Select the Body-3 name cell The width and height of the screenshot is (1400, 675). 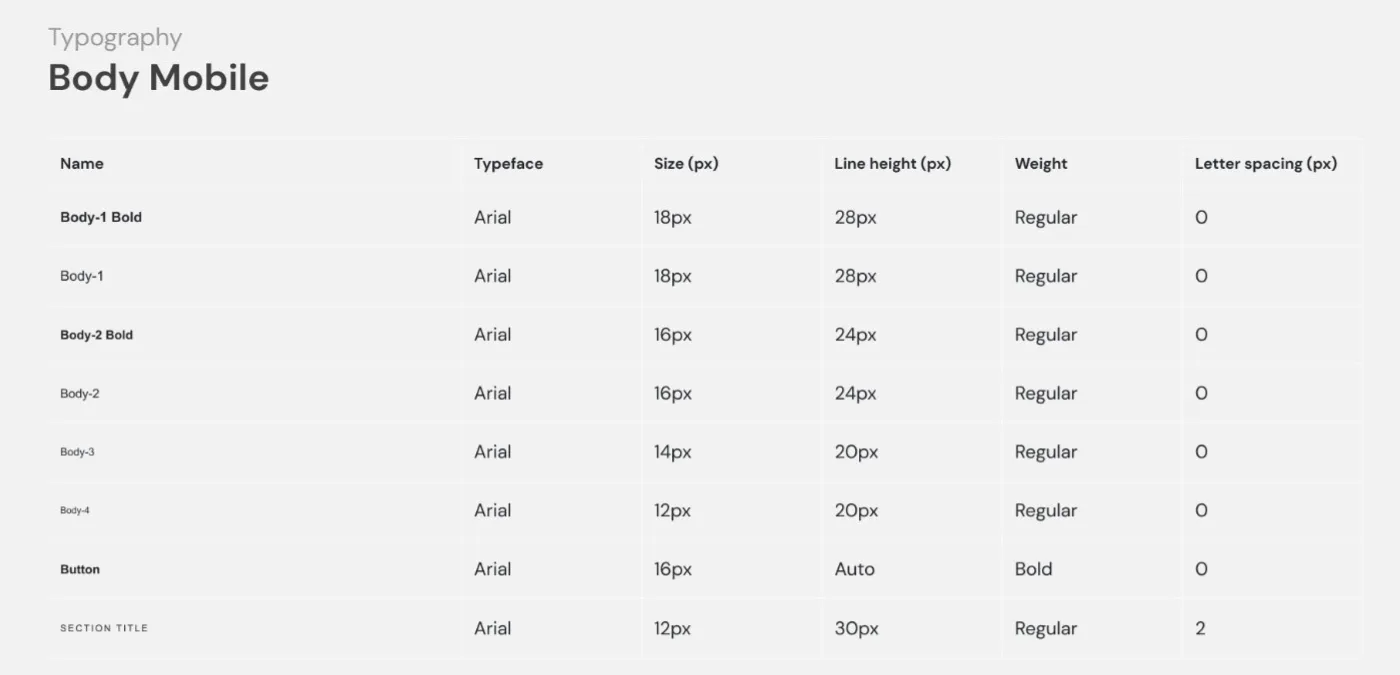click(x=77, y=452)
